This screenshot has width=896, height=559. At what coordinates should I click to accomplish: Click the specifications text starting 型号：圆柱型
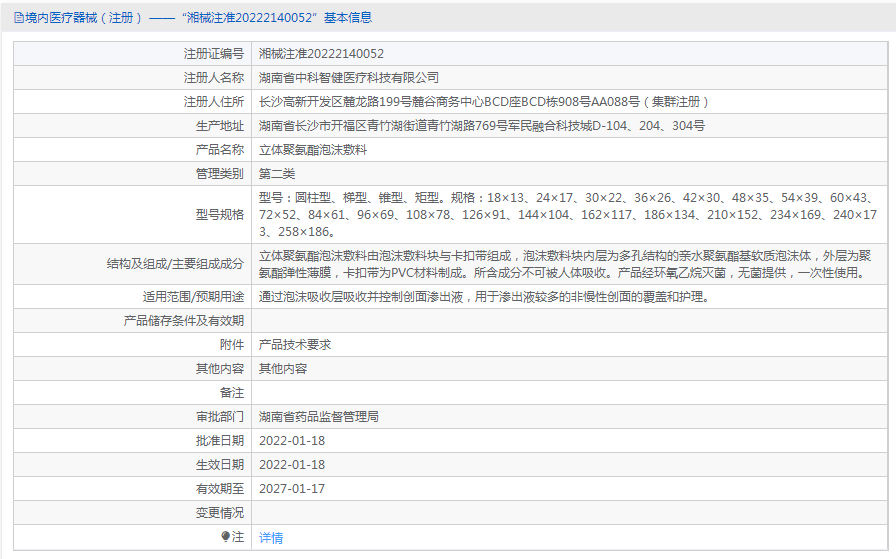coord(567,214)
